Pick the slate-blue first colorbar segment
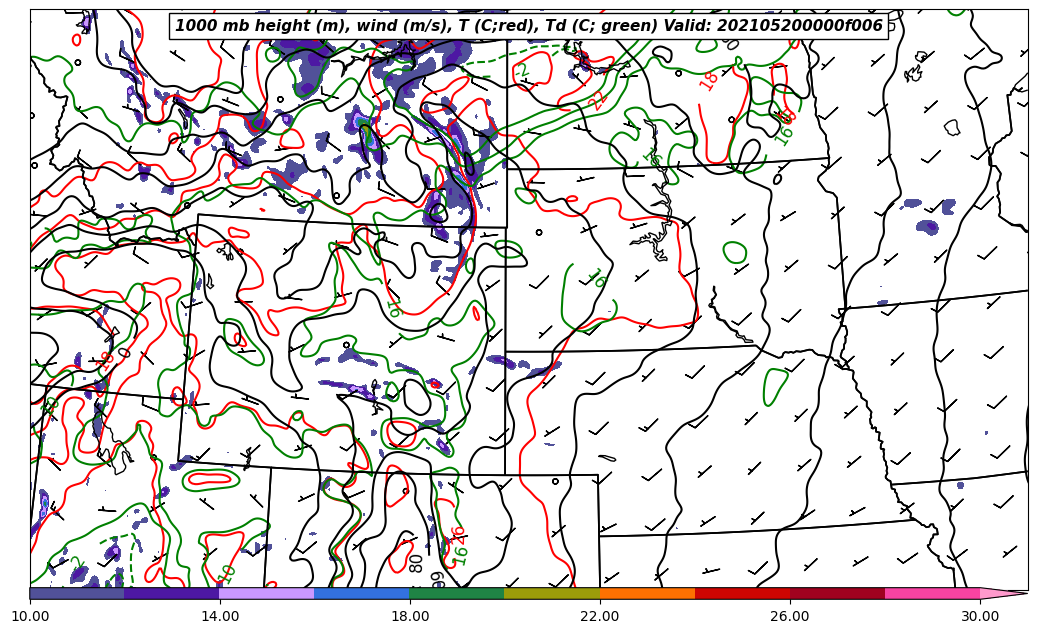 (77, 593)
